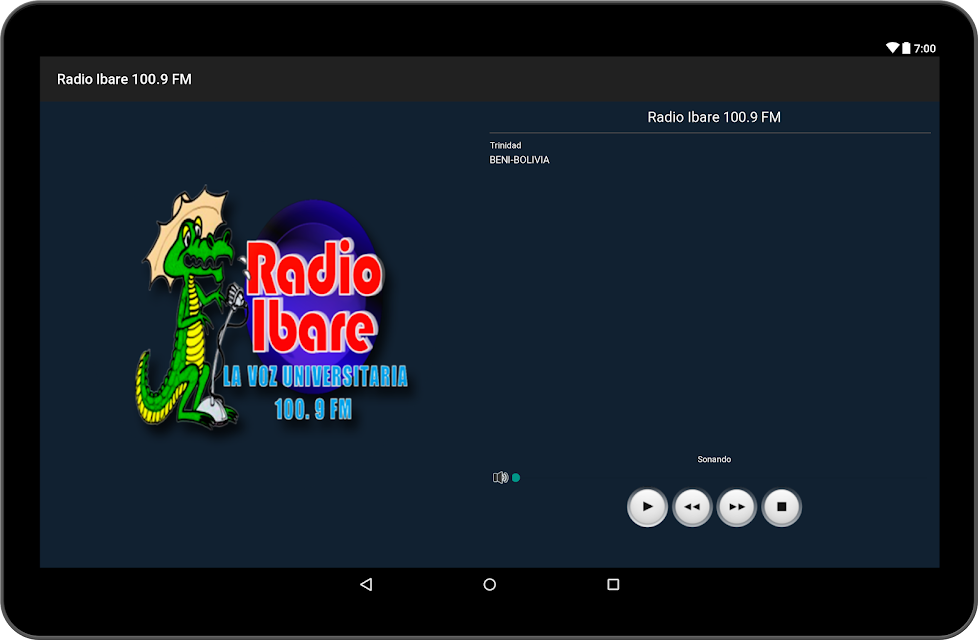Viewport: 978px width, 640px height.
Task: Tap the app bar title Radio Ibare 100.9 FM
Action: [124, 79]
